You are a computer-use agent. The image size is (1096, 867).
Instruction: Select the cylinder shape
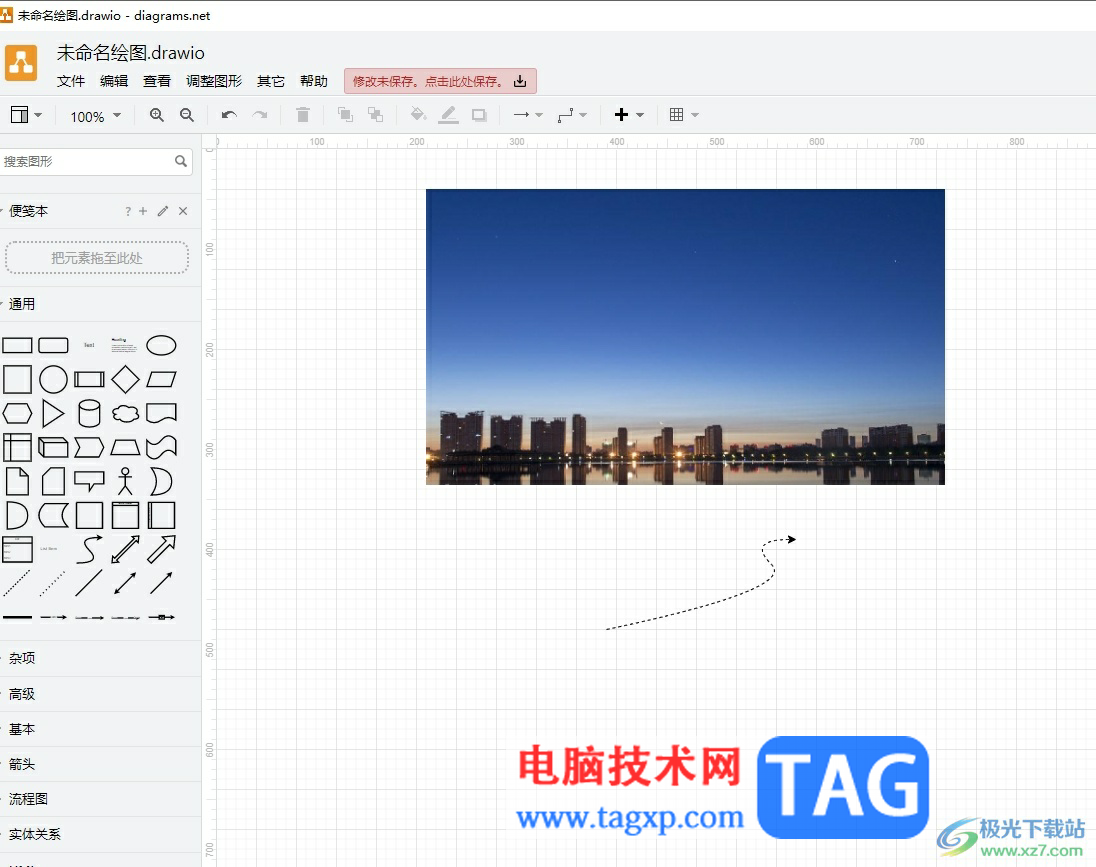point(89,413)
